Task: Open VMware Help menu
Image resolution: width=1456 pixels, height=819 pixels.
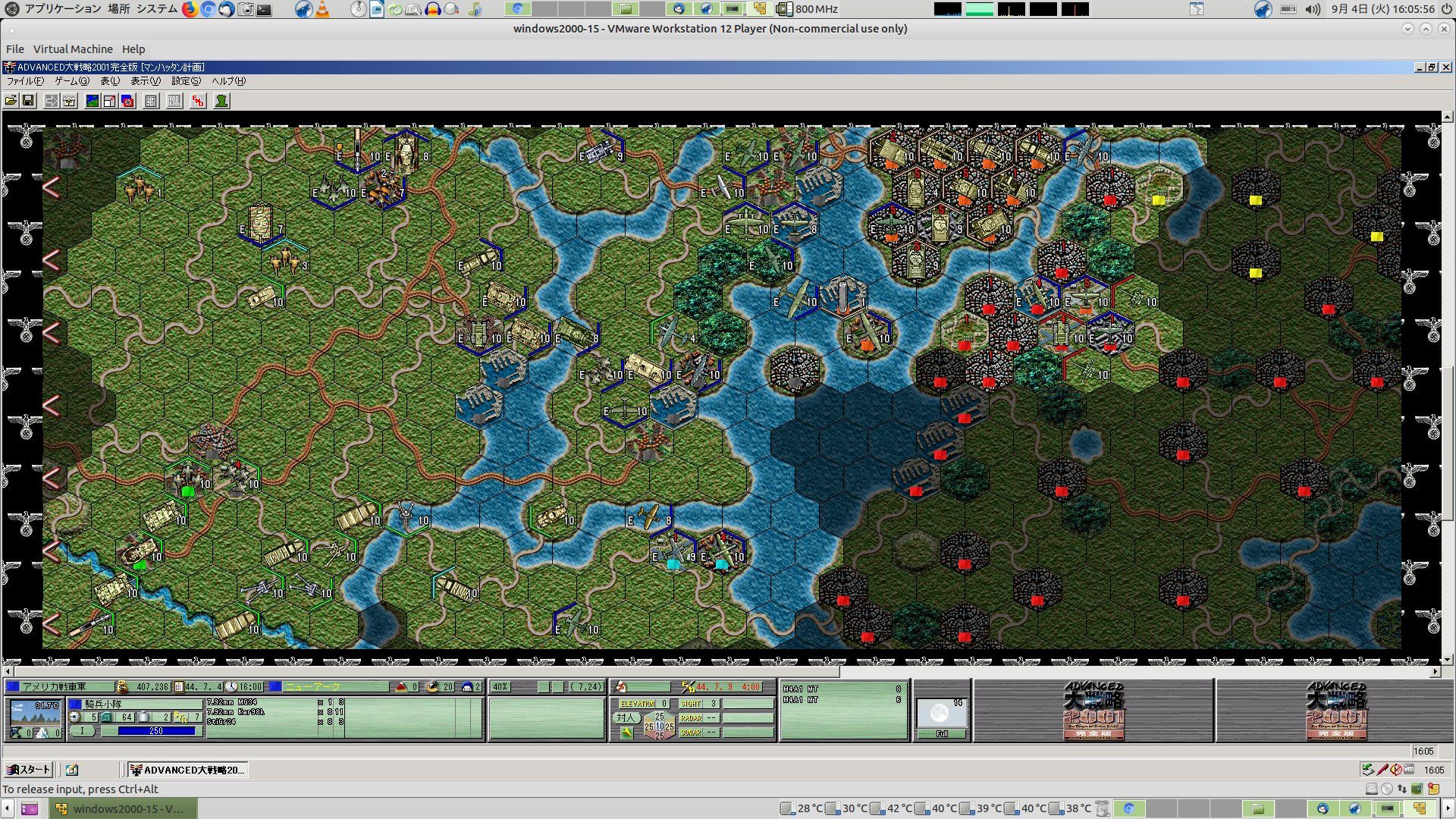Action: point(133,49)
